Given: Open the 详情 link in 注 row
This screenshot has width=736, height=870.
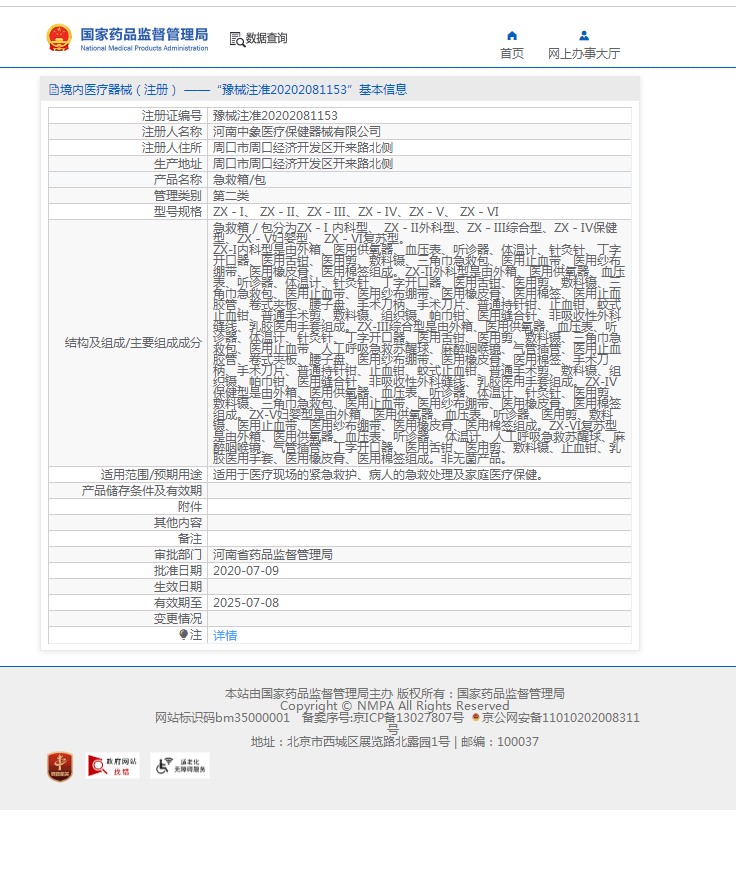Looking at the screenshot, I should tap(225, 635).
